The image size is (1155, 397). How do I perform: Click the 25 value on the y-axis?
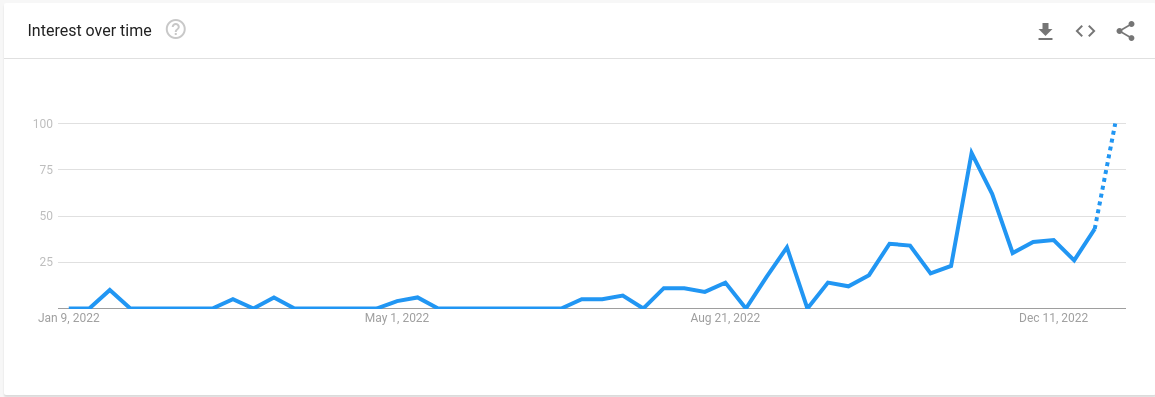pos(45,262)
